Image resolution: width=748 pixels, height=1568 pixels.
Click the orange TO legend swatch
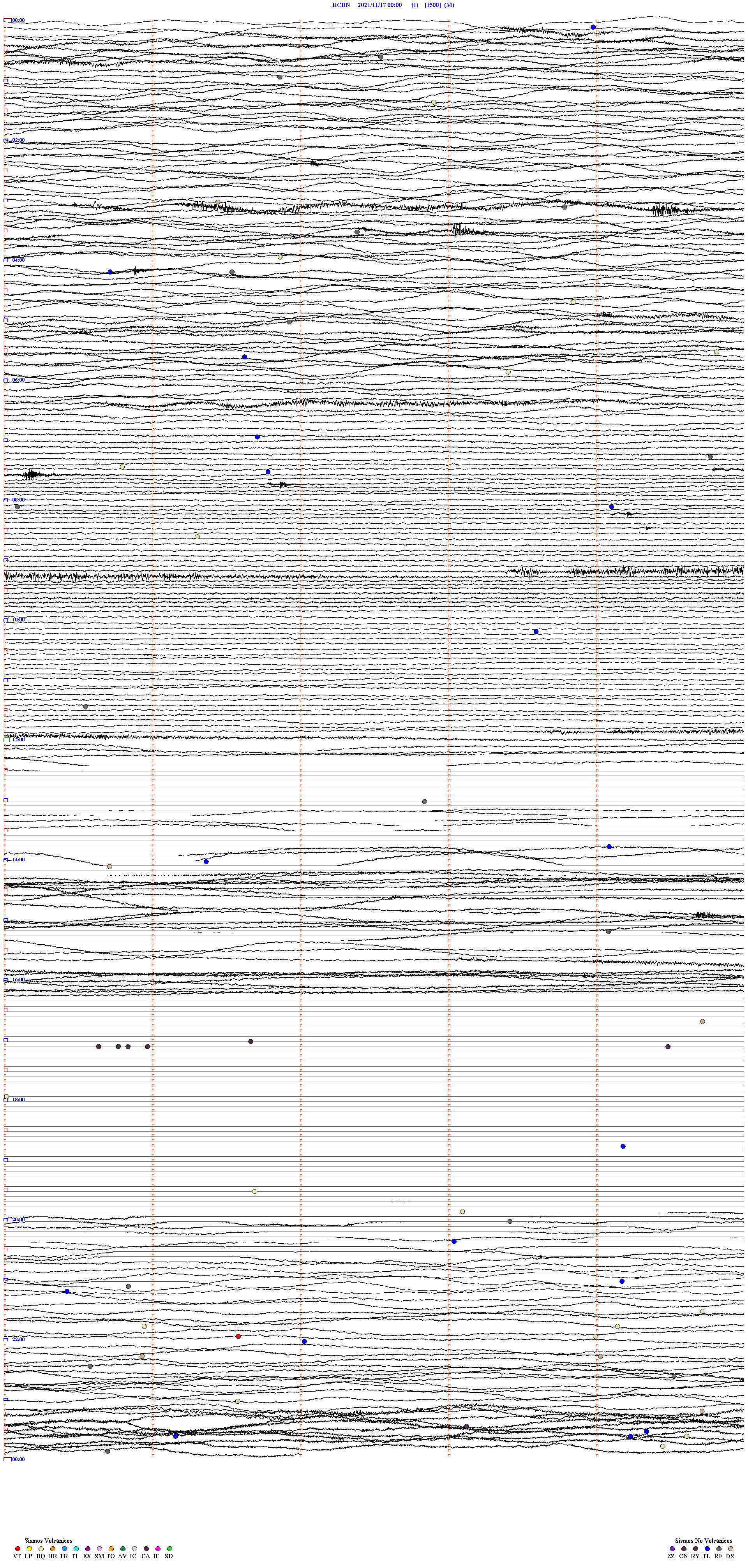[x=111, y=1549]
